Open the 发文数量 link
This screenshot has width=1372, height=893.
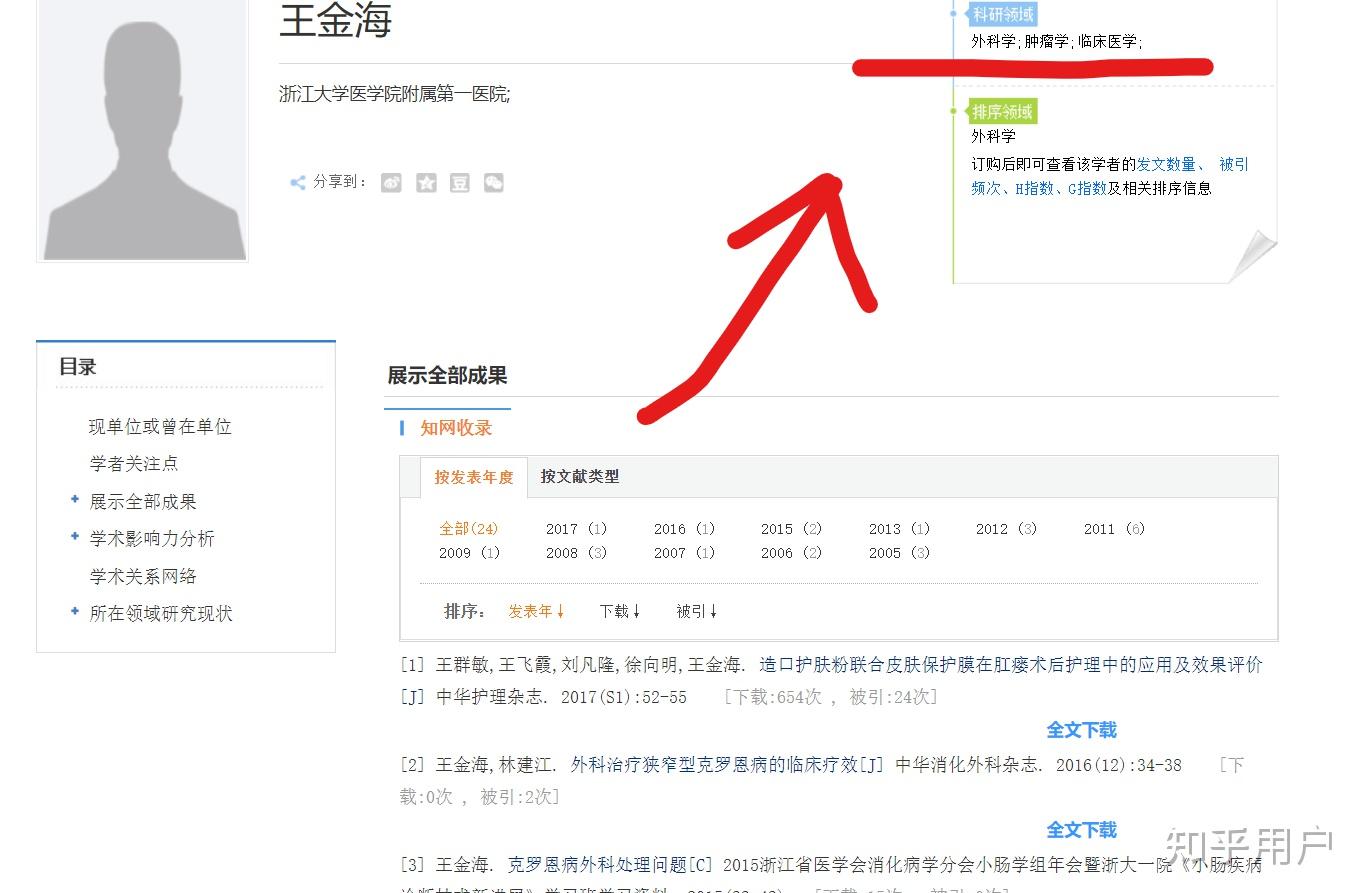[x=1166, y=164]
